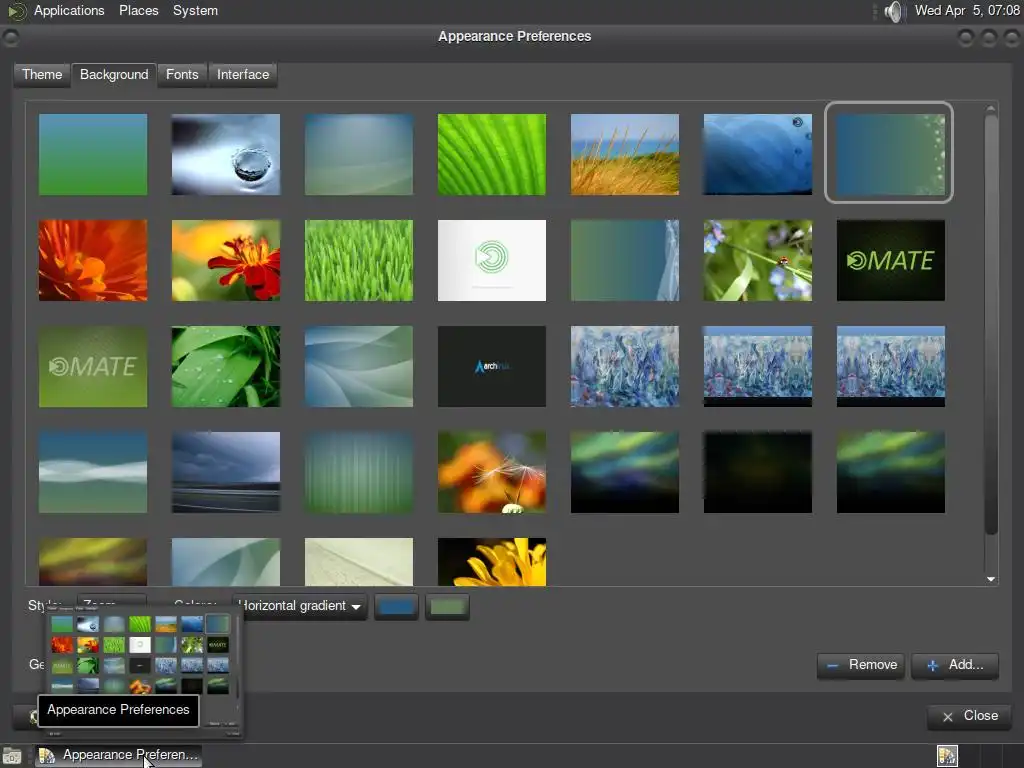
Task: Open the Interface tab
Action: click(x=243, y=74)
